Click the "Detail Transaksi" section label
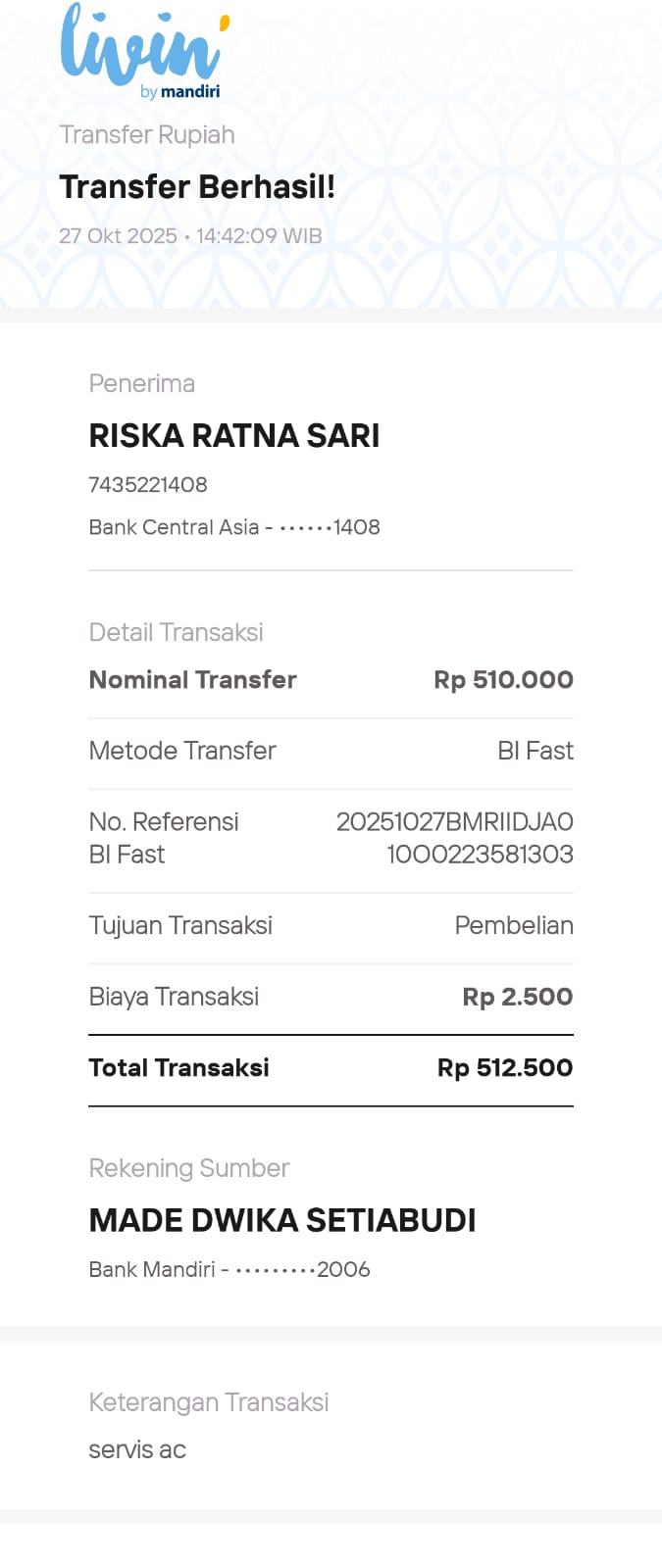662x1568 pixels. click(176, 632)
